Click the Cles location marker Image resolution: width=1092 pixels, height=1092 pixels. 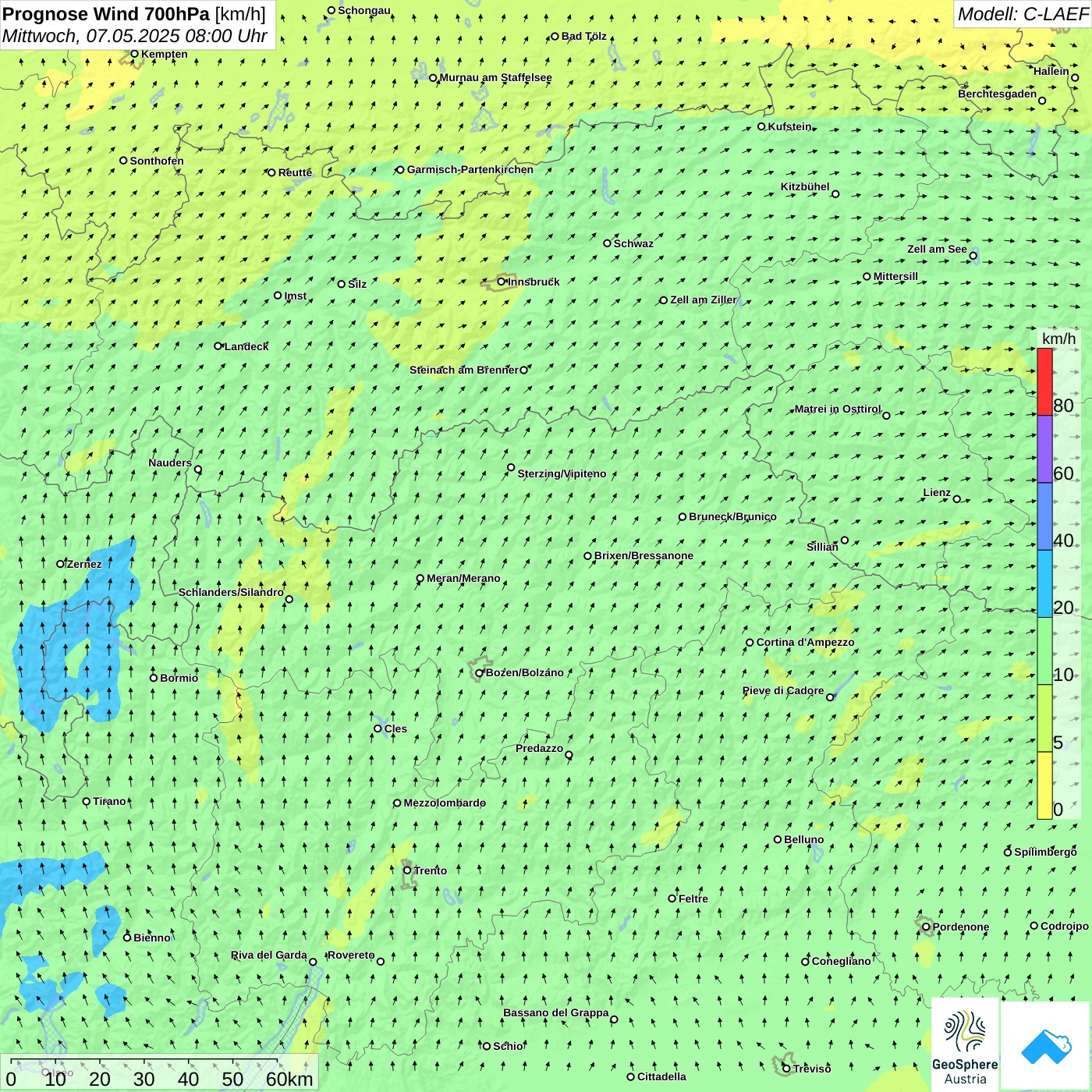click(x=378, y=729)
